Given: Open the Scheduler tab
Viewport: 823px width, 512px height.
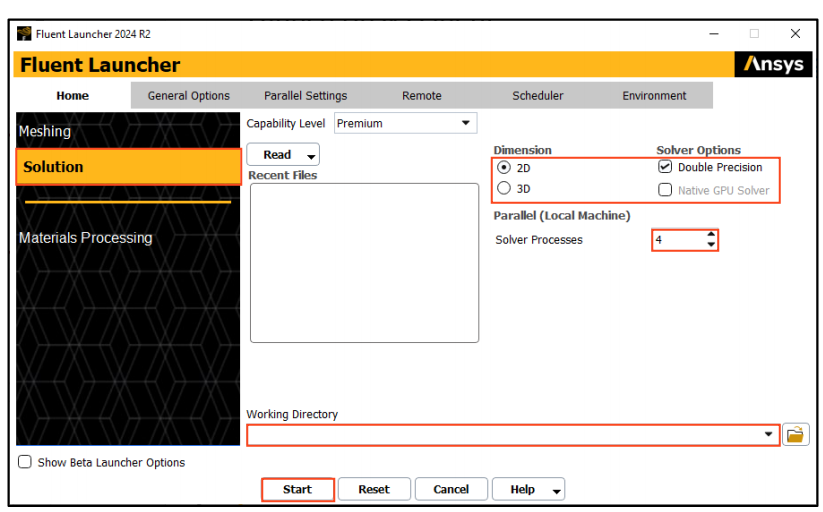Looking at the screenshot, I should [x=537, y=96].
